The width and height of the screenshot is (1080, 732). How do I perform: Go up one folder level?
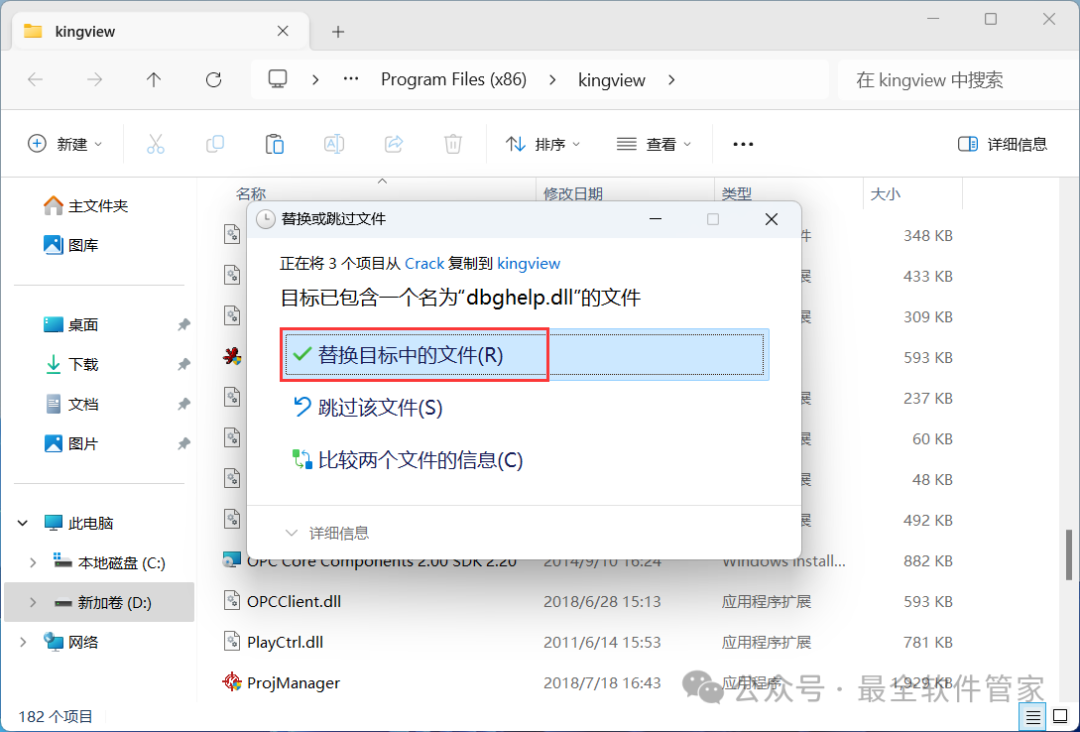coord(154,80)
